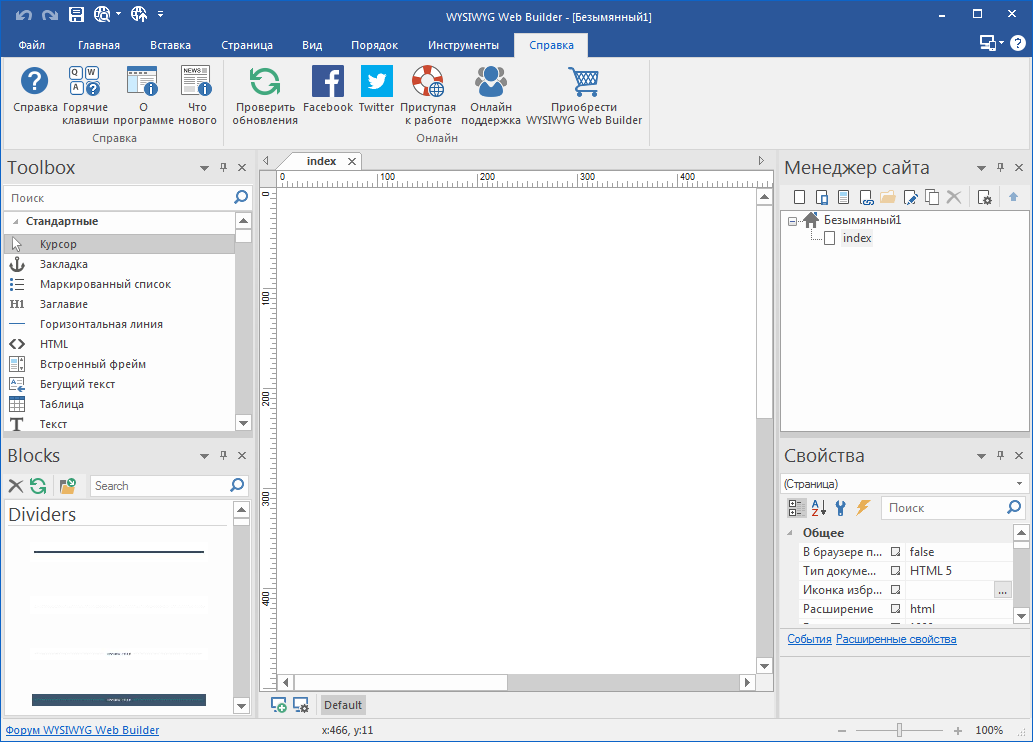
Task: Pin the Blocks panel
Action: tap(223, 455)
